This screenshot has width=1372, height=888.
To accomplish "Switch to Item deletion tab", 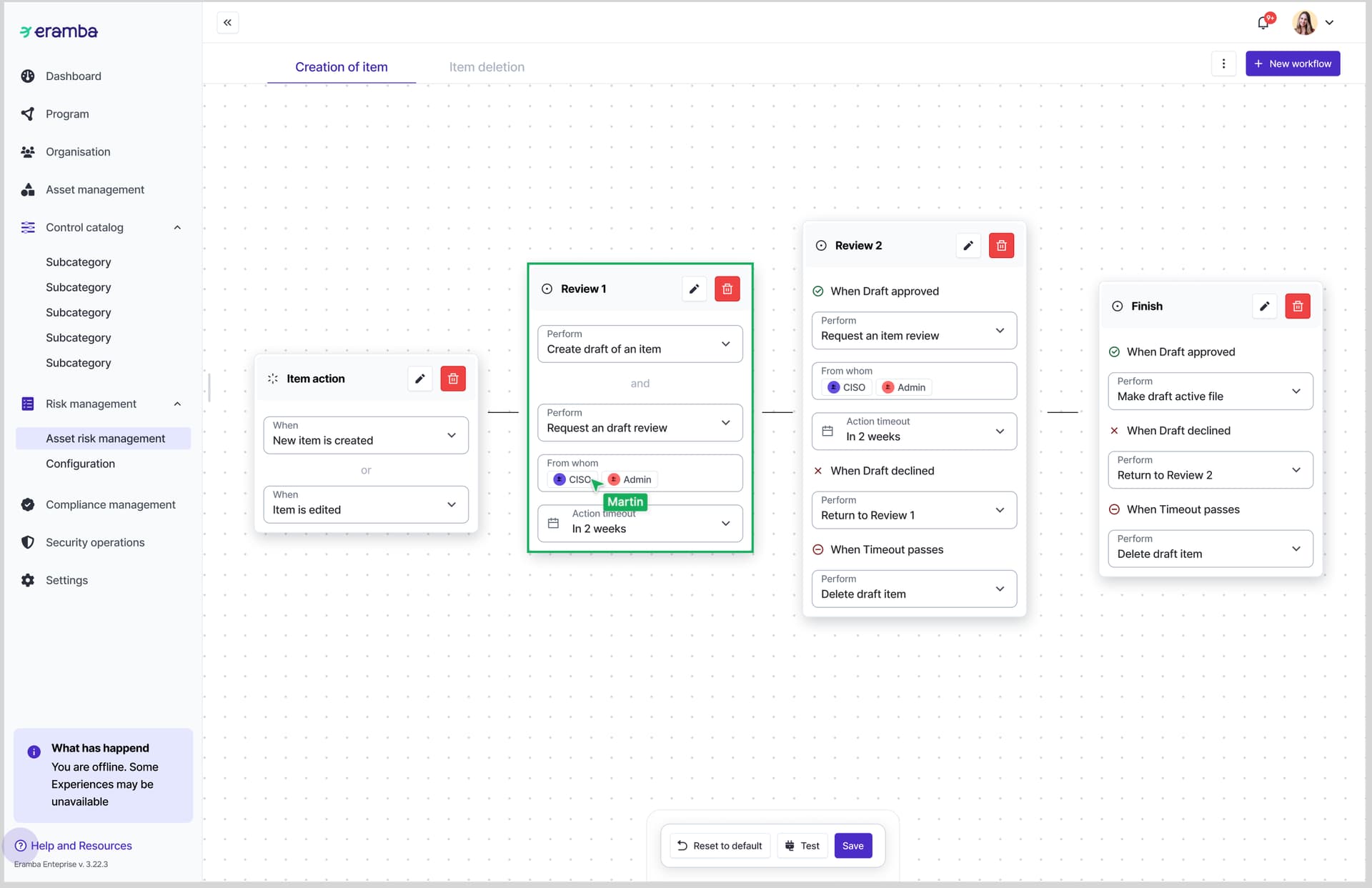I will click(487, 66).
